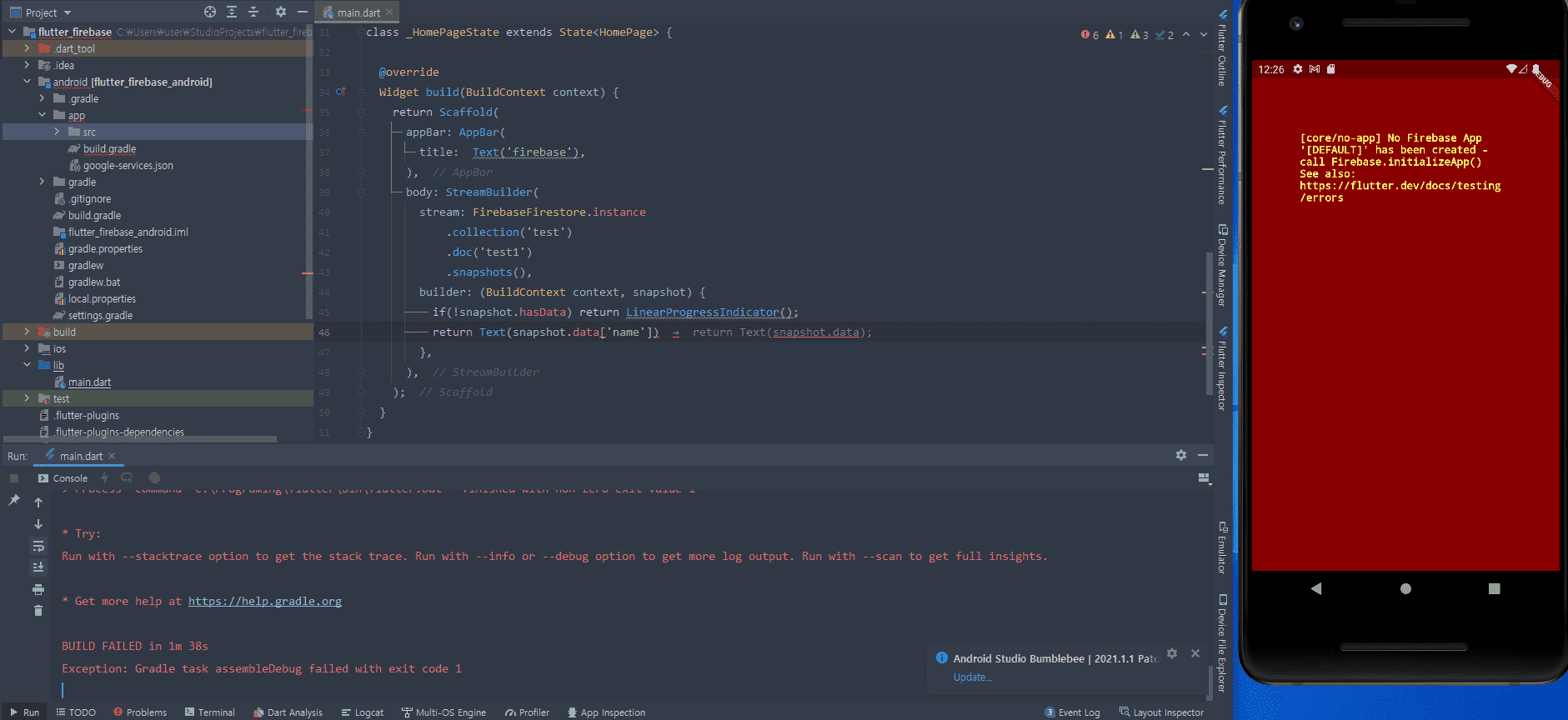1568x720 pixels.
Task: Toggle scroll to end of console
Action: point(38,567)
